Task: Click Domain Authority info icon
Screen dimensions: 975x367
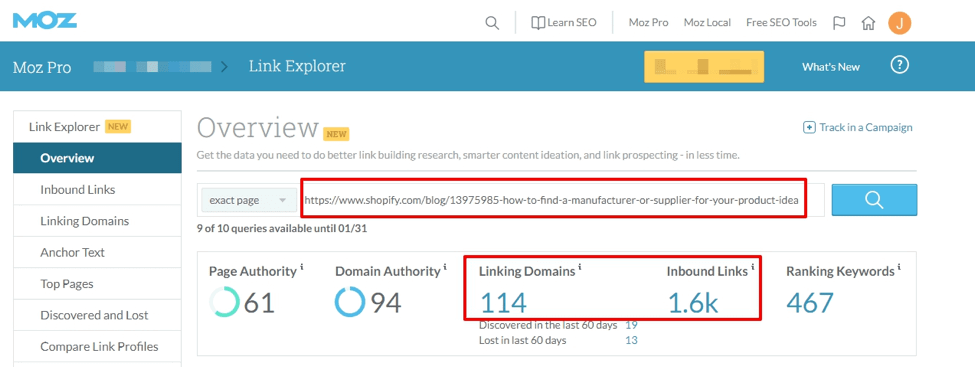Action: (445, 267)
